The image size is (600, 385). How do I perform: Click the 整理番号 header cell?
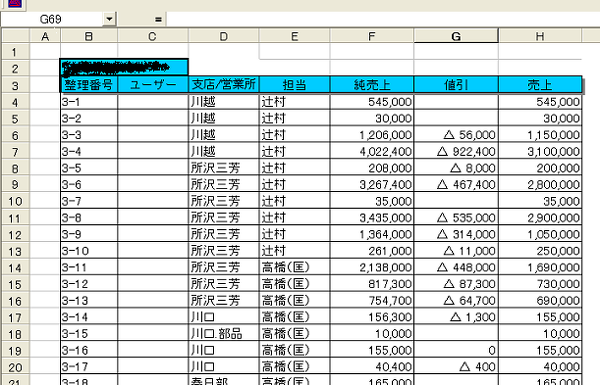click(x=89, y=85)
